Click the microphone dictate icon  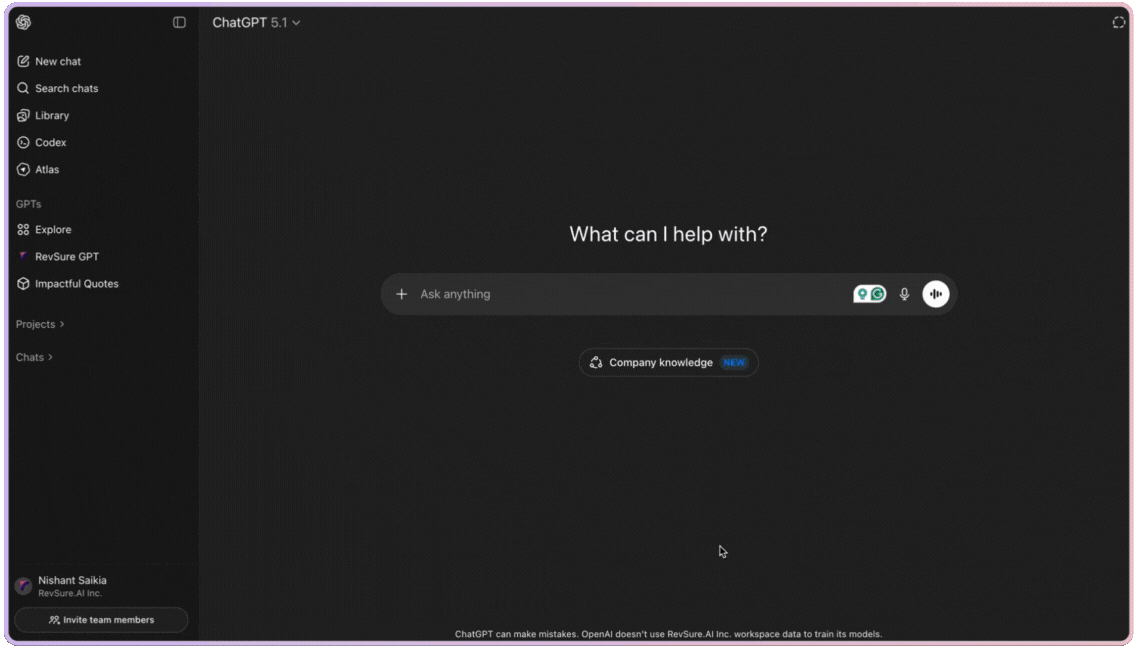click(904, 294)
